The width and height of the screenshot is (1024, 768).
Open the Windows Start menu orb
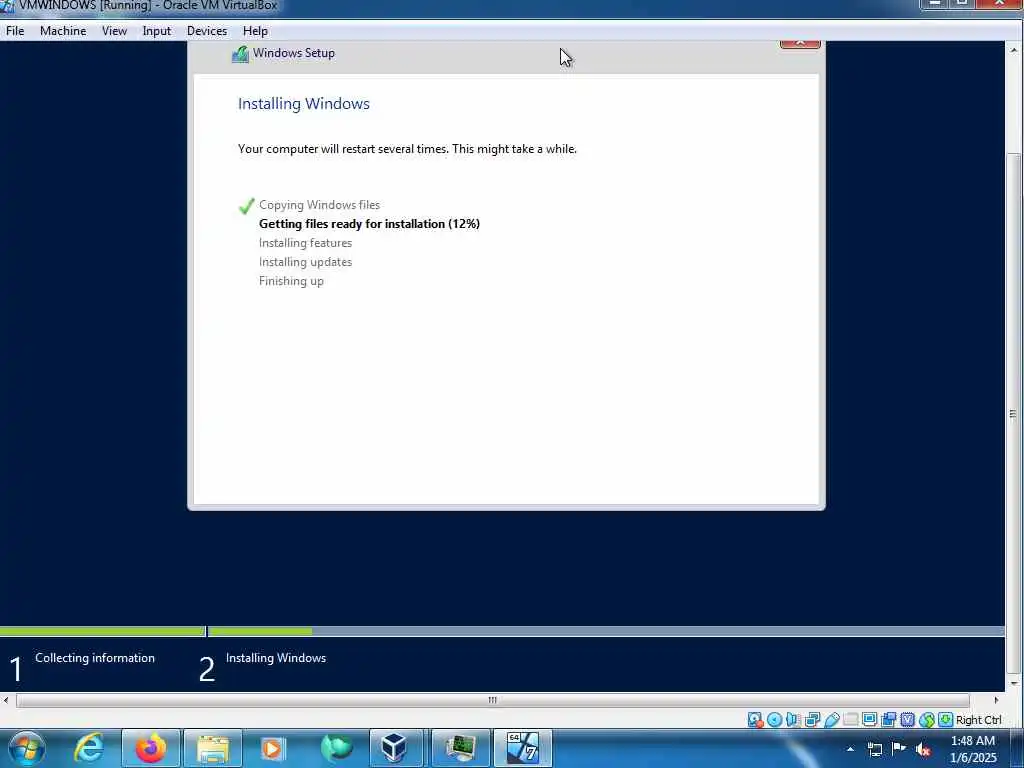click(x=27, y=748)
